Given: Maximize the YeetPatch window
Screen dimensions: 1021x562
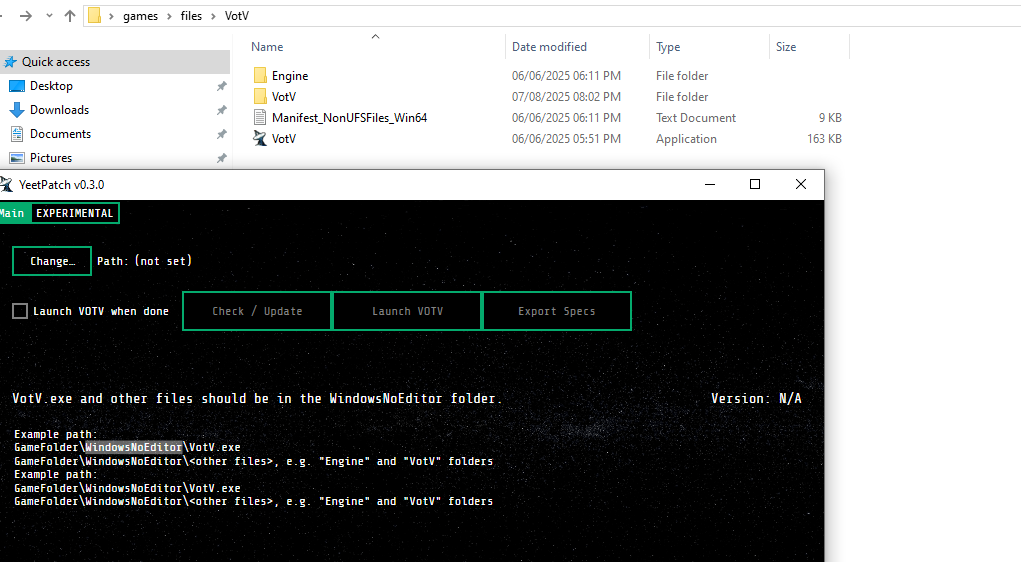Looking at the screenshot, I should 755,184.
